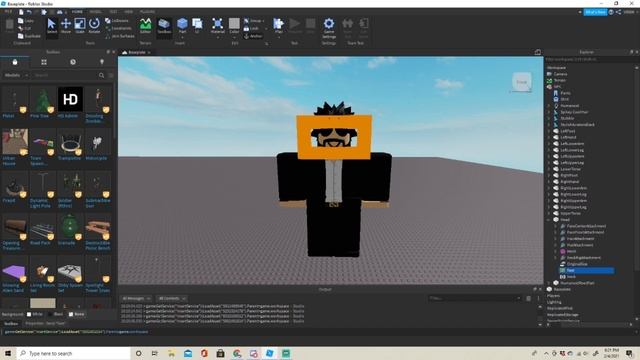Viewport: 640px width, 360px height.
Task: Select the Black background option
Action: 55,314
